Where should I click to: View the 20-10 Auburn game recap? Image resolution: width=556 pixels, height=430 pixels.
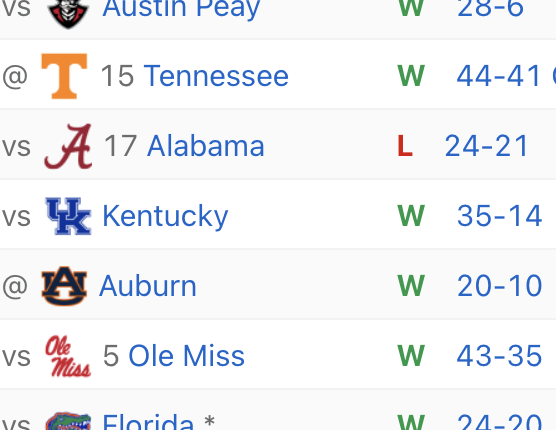pos(500,285)
